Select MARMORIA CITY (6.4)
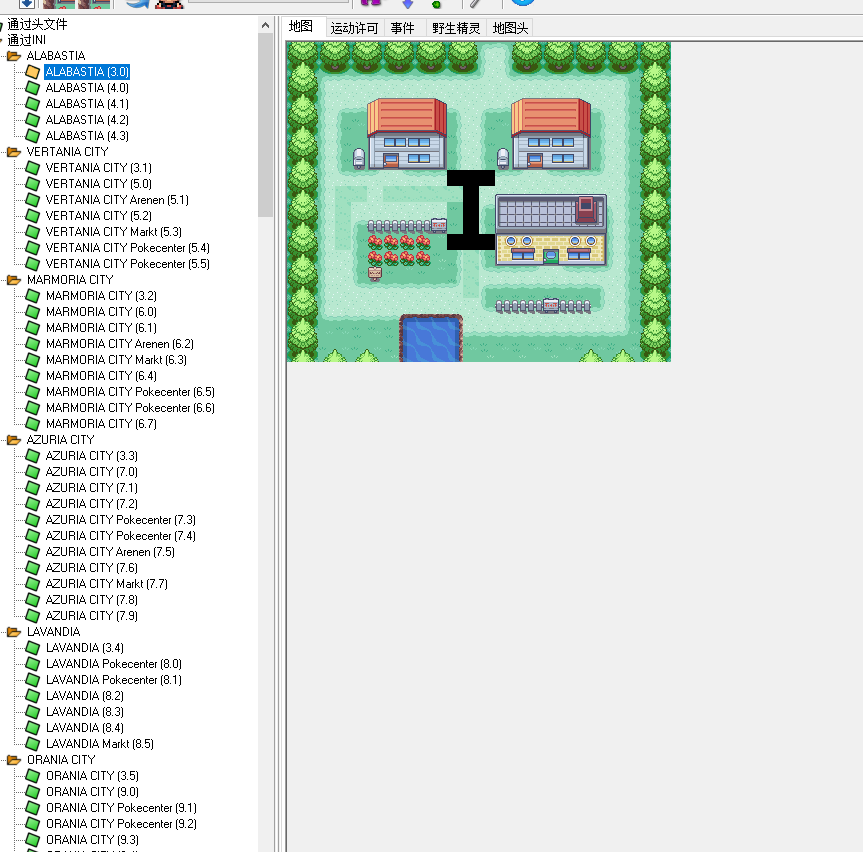The width and height of the screenshot is (863, 852). [101, 375]
